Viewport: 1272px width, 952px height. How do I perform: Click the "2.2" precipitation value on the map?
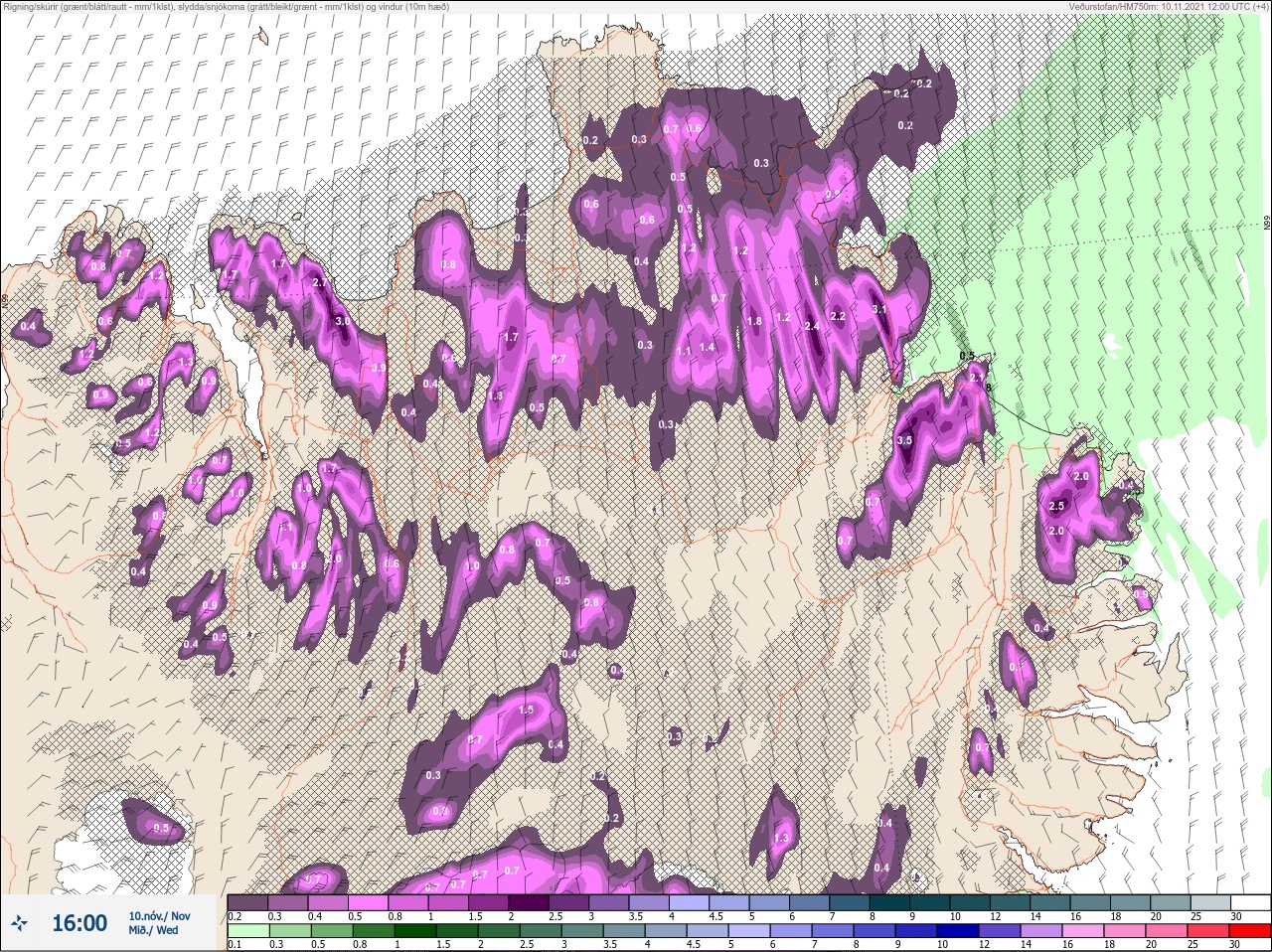tap(838, 316)
